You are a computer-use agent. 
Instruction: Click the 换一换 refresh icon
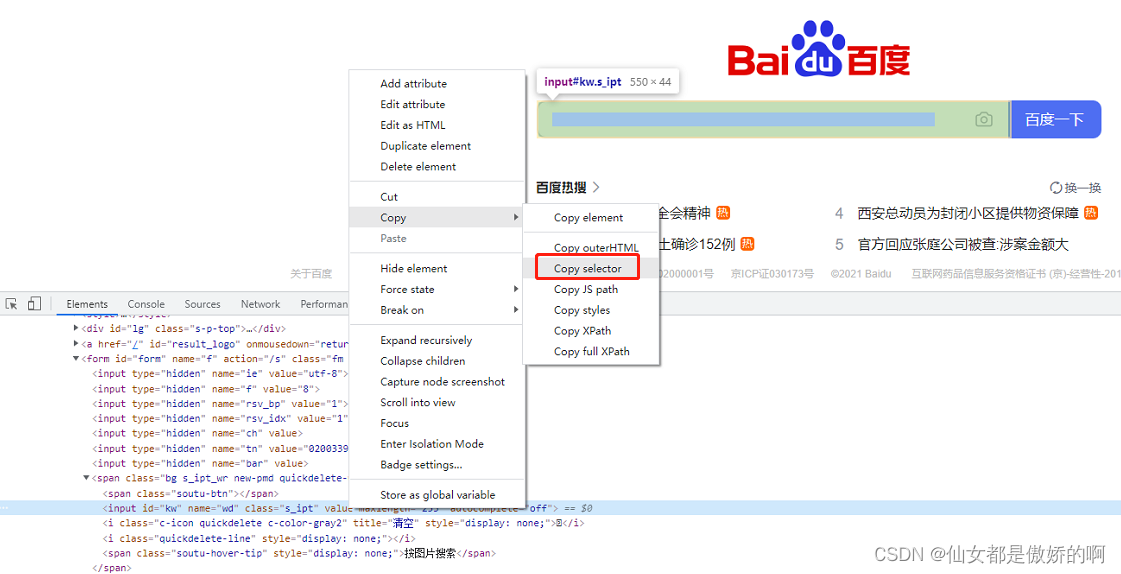(1056, 188)
